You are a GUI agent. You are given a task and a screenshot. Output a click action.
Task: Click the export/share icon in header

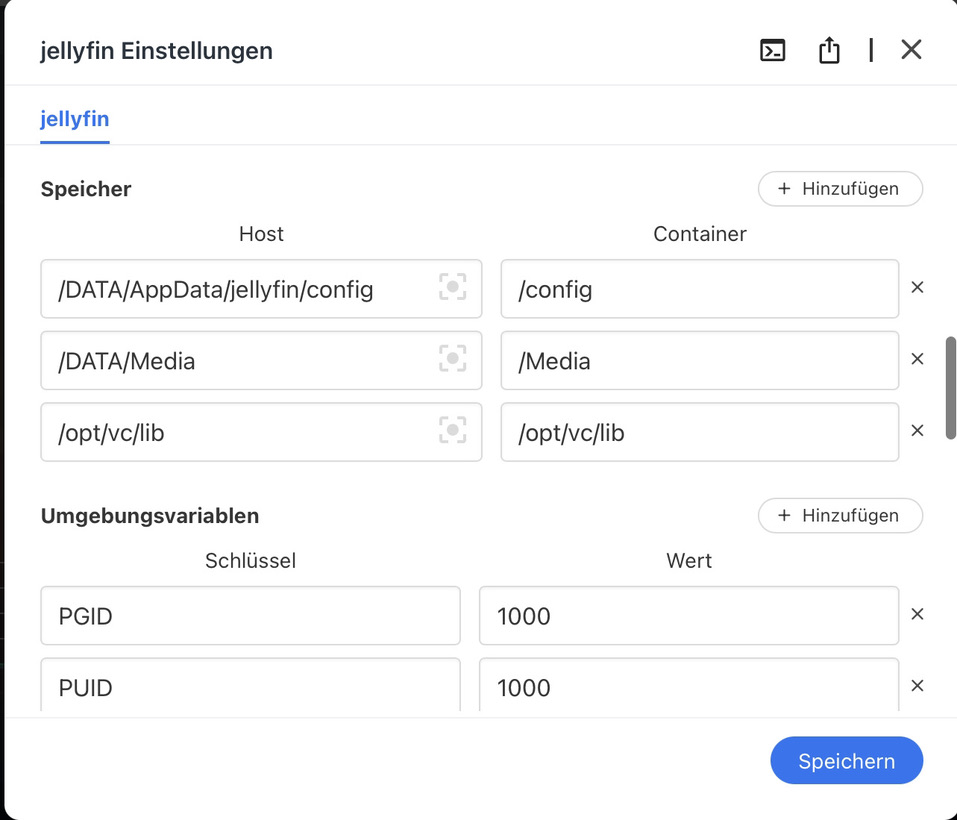[829, 50]
